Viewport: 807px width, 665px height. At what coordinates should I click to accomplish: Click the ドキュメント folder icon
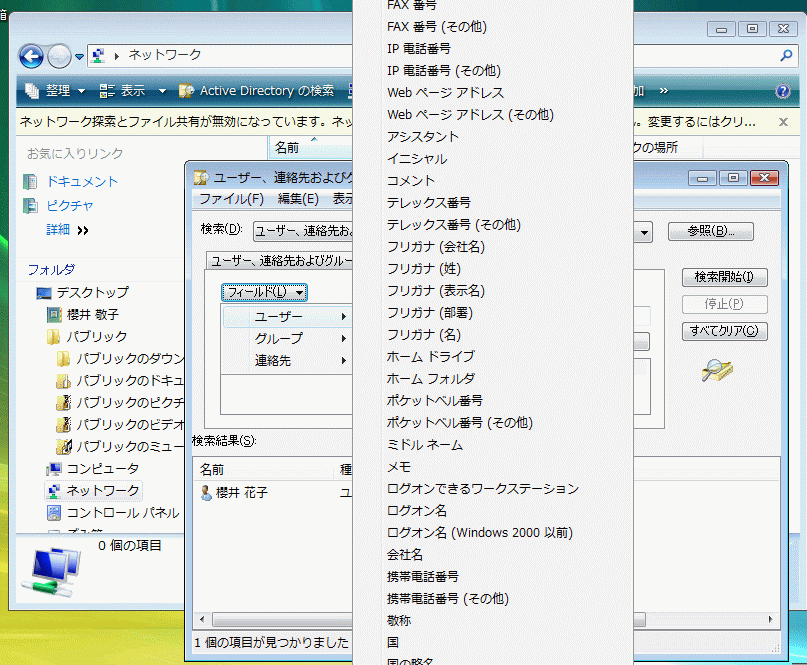[30, 181]
